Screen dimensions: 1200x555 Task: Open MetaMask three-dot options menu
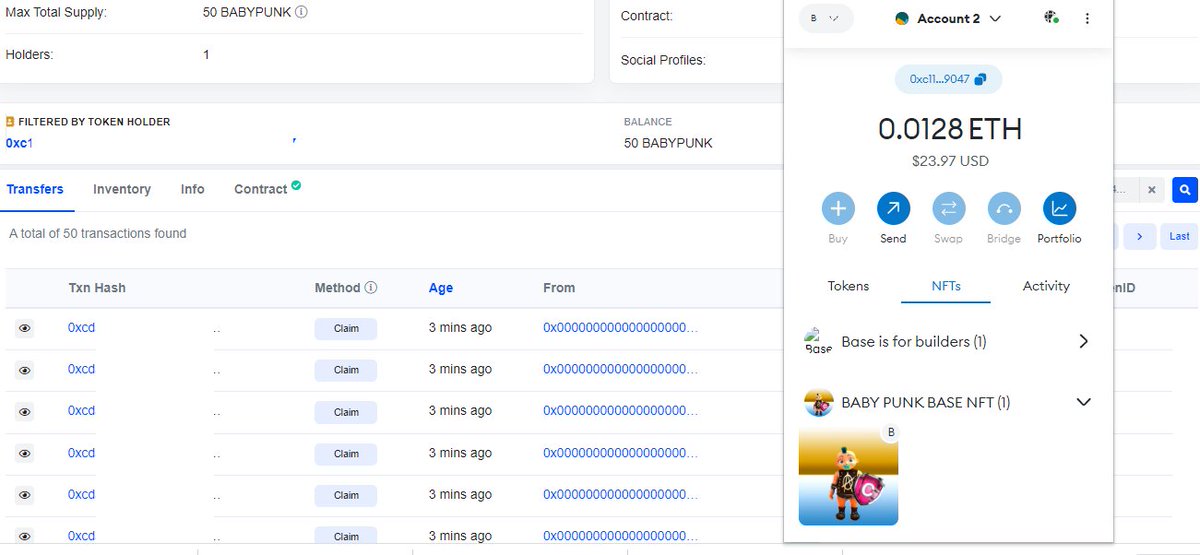[x=1087, y=18]
